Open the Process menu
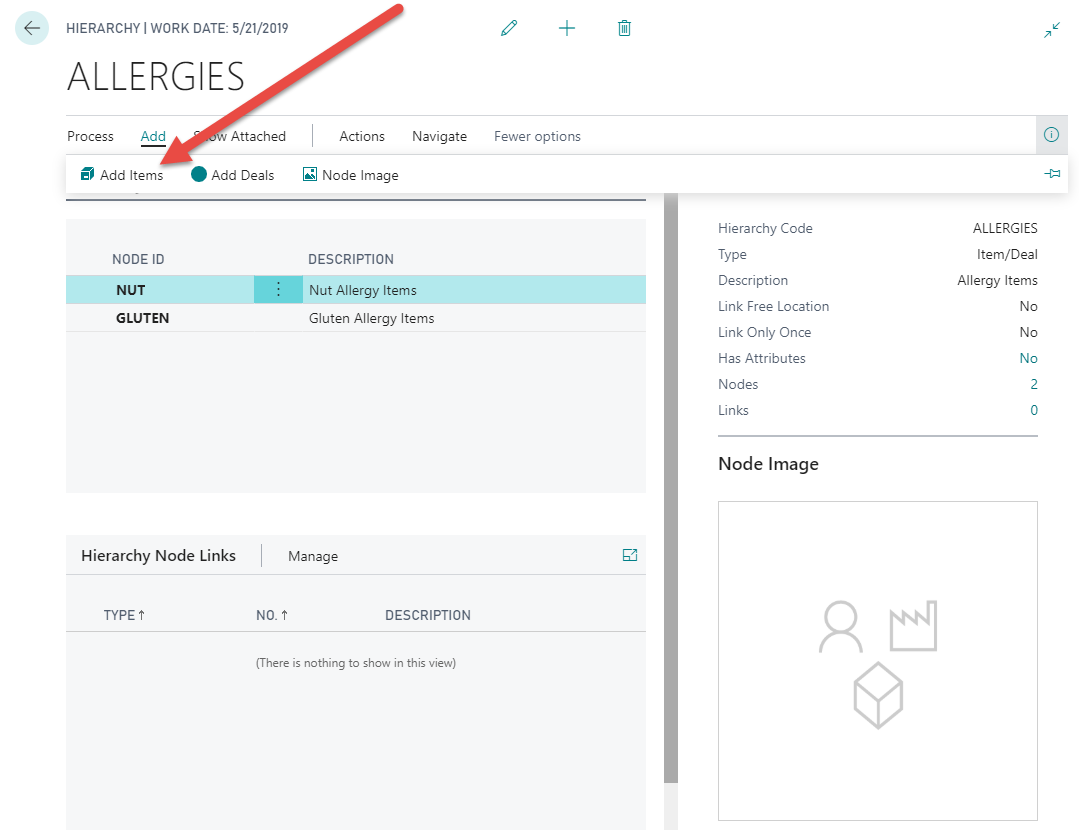The image size is (1079, 830). click(90, 136)
